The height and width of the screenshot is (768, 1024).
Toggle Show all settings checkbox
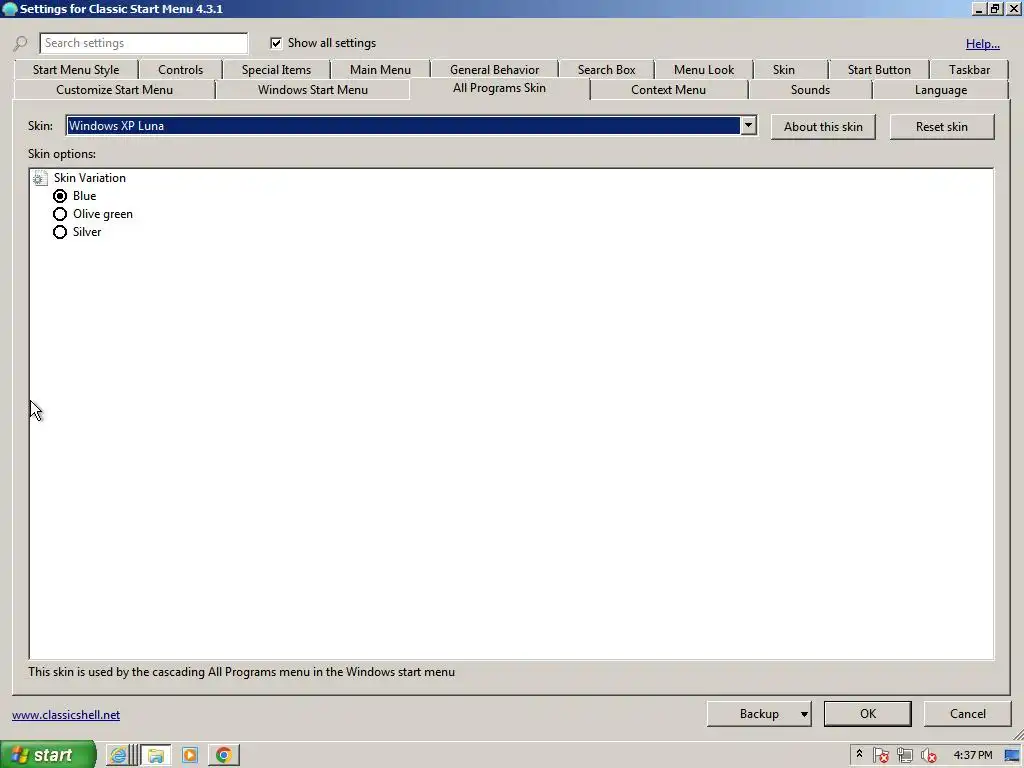(276, 43)
